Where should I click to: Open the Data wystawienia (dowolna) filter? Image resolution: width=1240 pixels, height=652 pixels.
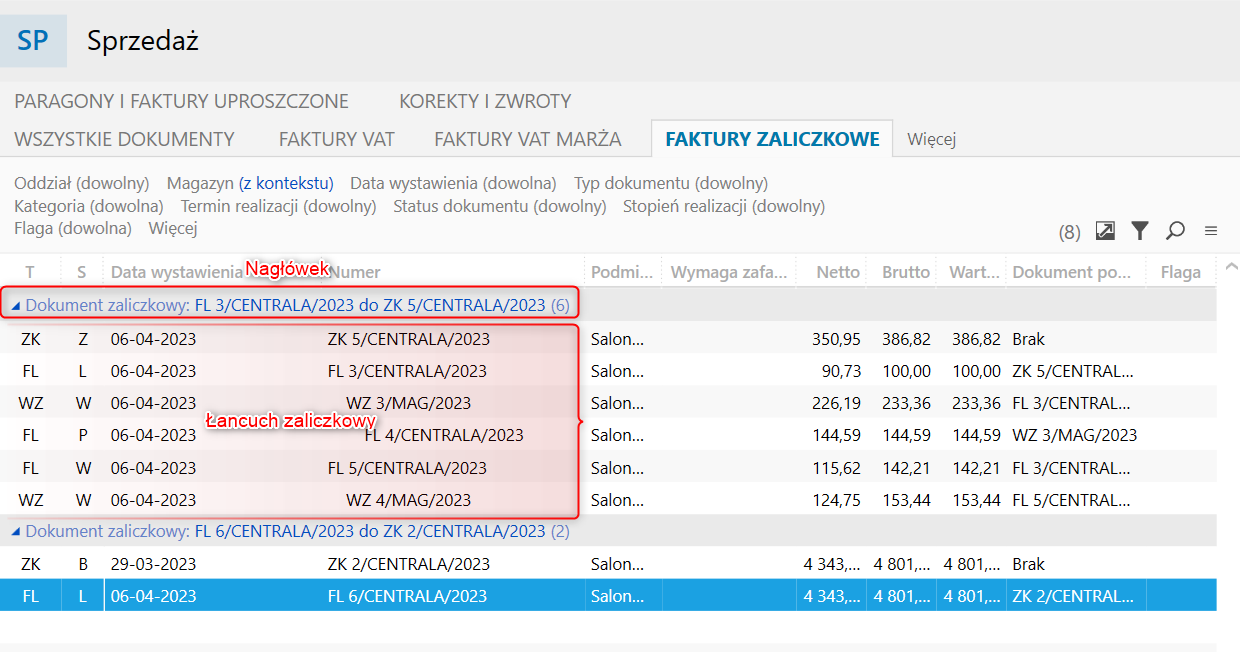pyautogui.click(x=453, y=183)
